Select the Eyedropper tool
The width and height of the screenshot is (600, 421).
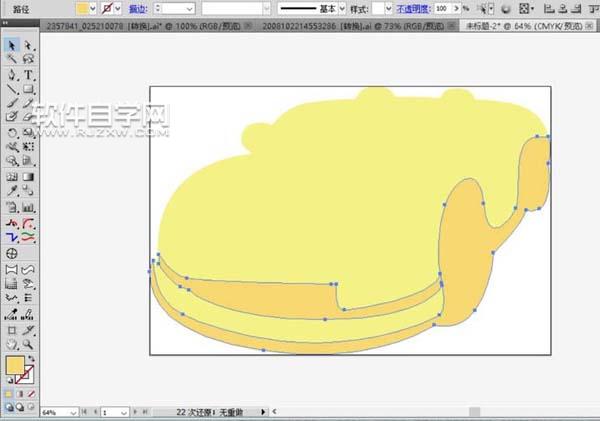pyautogui.click(x=11, y=191)
